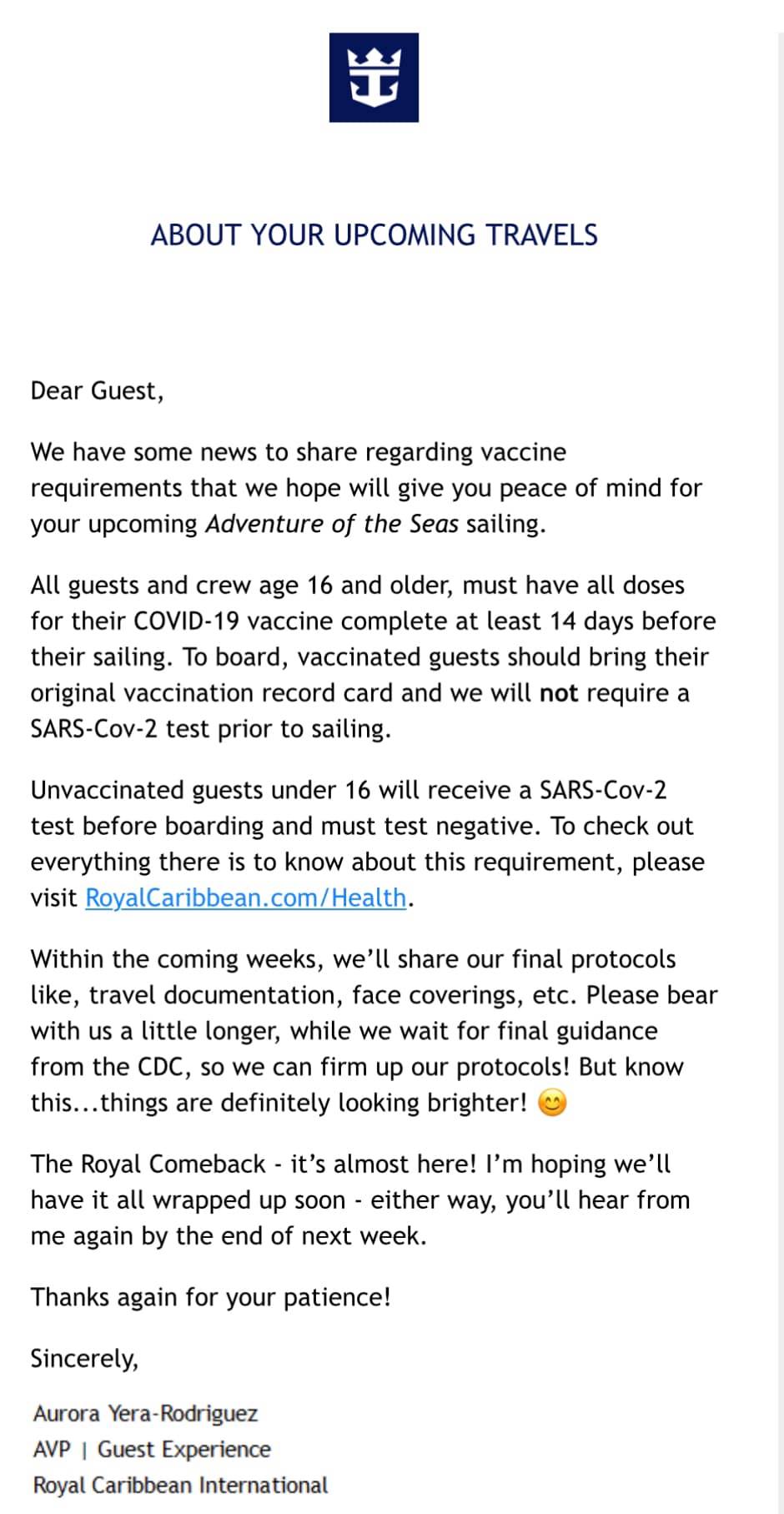The width and height of the screenshot is (784, 1514).
Task: Click 'Thanks again for your patience!' line
Action: [210, 1297]
